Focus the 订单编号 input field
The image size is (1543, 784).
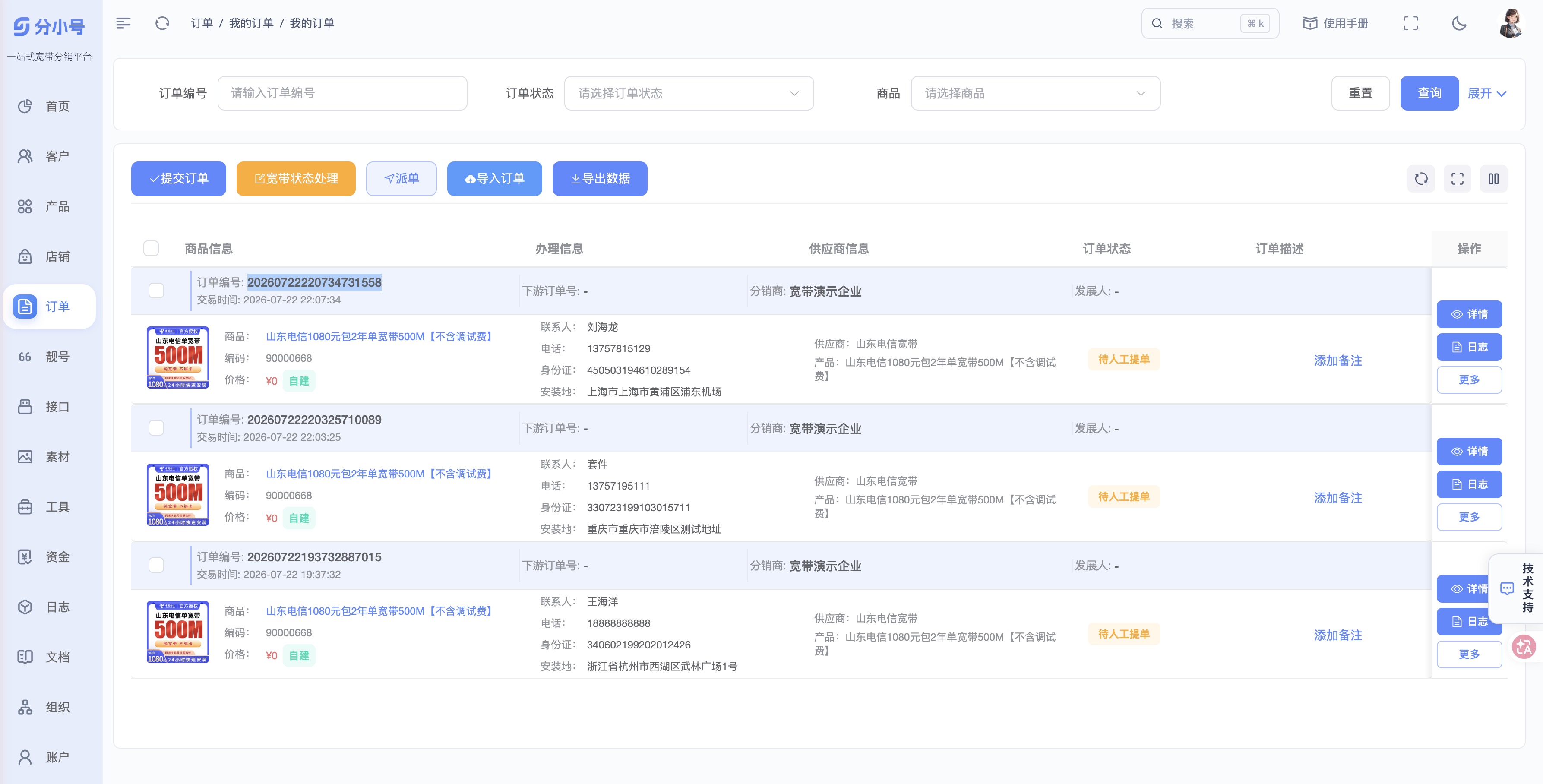click(342, 93)
